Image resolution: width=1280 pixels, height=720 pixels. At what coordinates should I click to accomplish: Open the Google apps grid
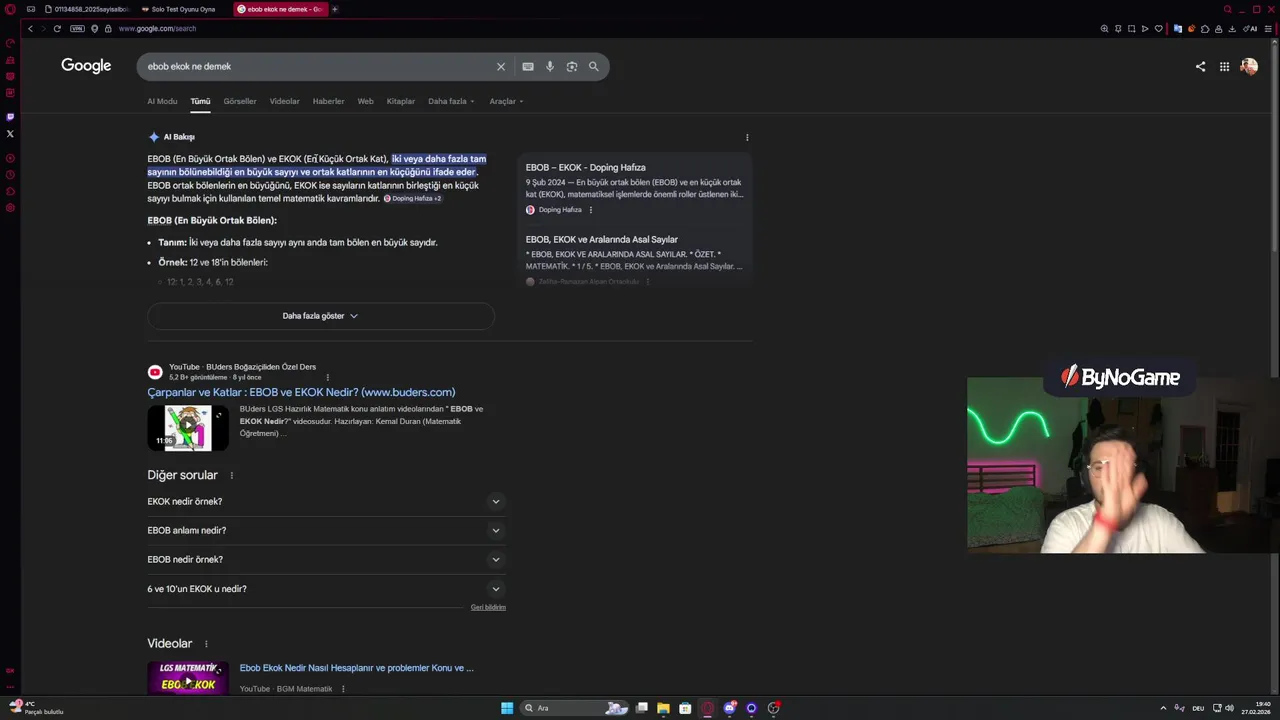click(x=1224, y=67)
